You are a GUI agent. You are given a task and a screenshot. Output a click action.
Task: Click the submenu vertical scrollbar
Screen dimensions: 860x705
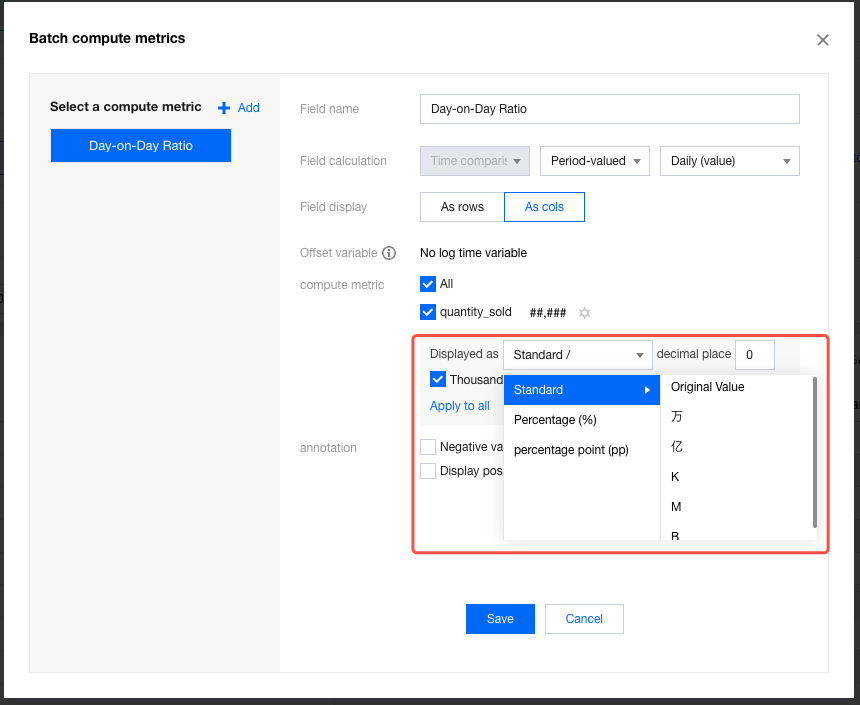815,451
